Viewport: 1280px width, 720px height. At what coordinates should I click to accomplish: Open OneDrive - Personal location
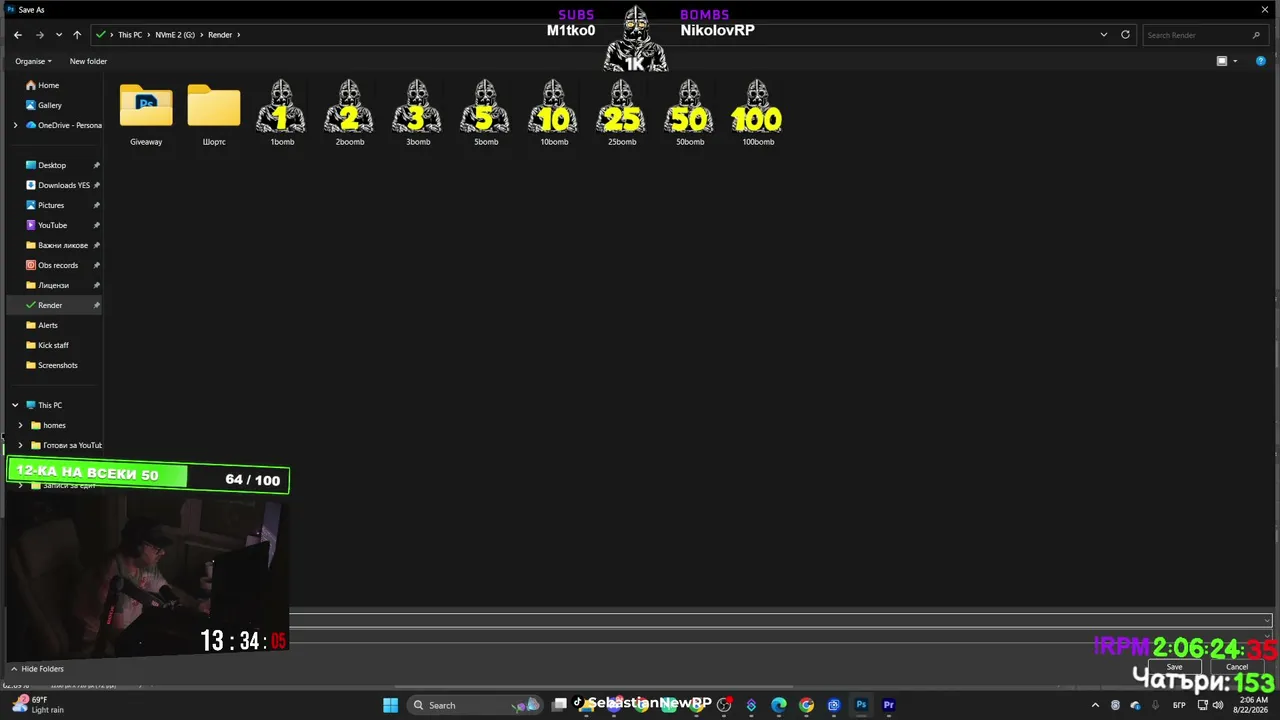[x=63, y=125]
